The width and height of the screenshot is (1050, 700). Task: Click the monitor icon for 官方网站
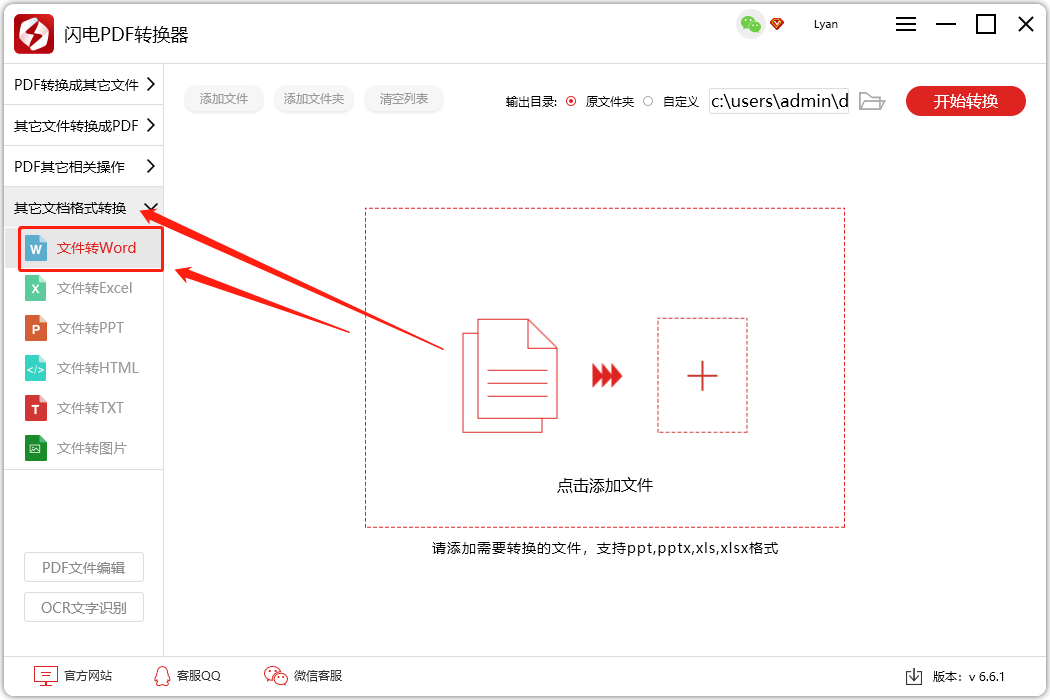(46, 676)
